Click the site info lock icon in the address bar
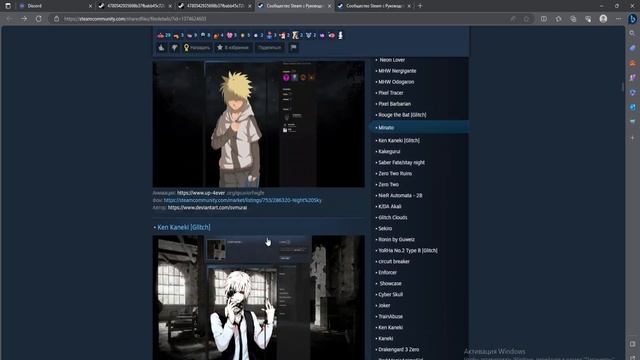This screenshot has width=640, height=360. coord(57,19)
